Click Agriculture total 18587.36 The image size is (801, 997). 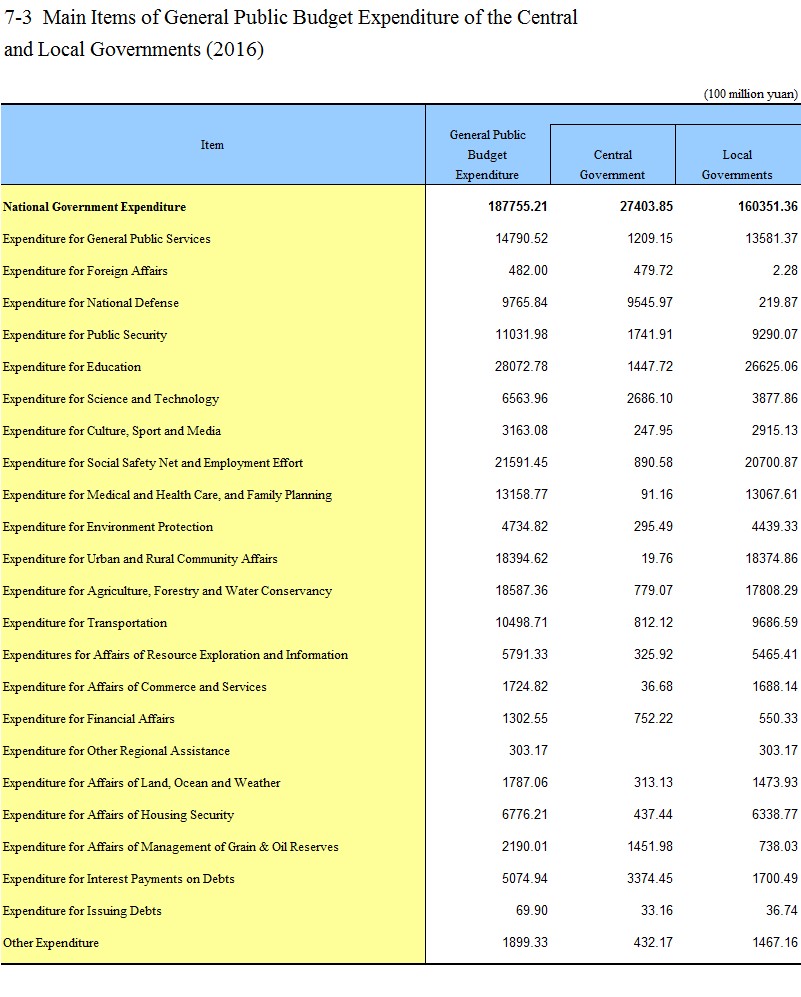click(x=521, y=591)
